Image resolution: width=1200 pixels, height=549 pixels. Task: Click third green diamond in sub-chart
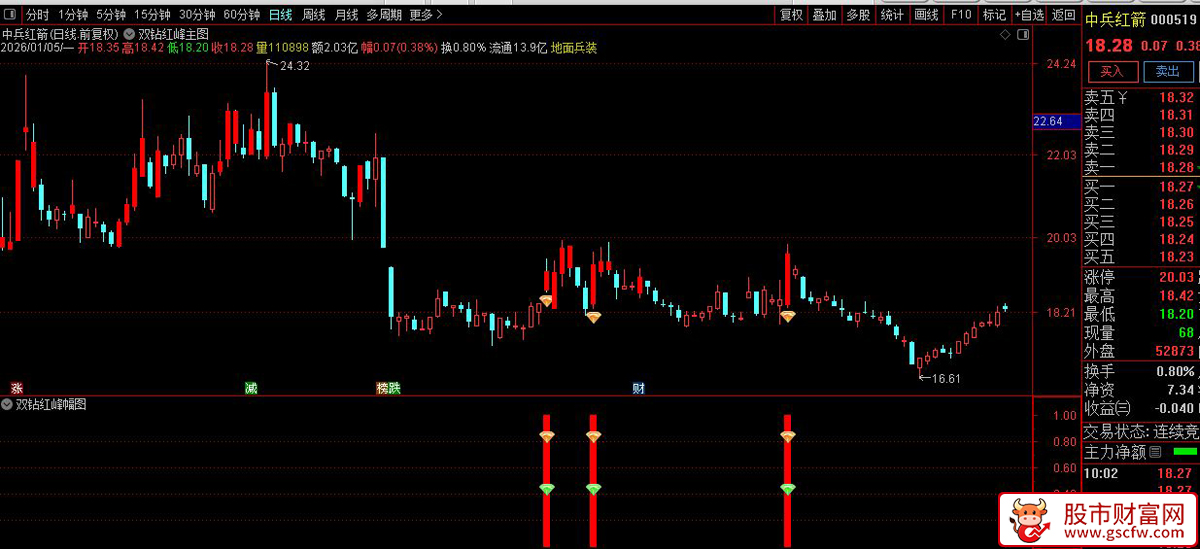pyautogui.click(x=788, y=488)
